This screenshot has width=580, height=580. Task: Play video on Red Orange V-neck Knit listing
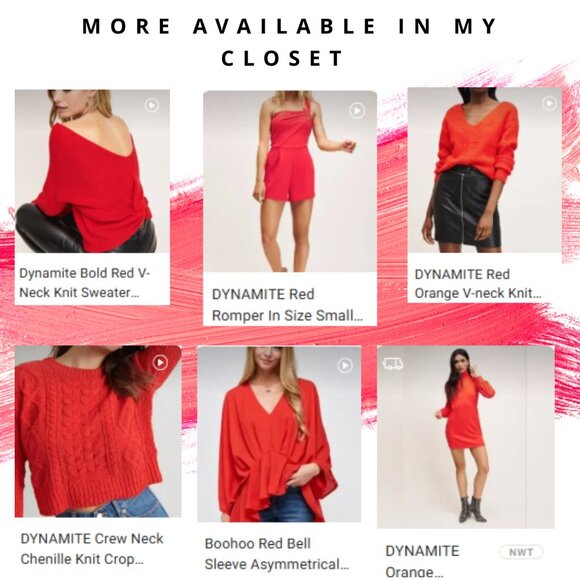549,103
